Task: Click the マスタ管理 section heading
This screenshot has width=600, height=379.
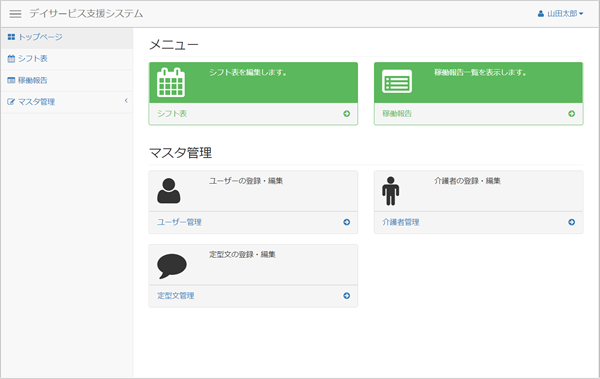Action: pos(180,153)
